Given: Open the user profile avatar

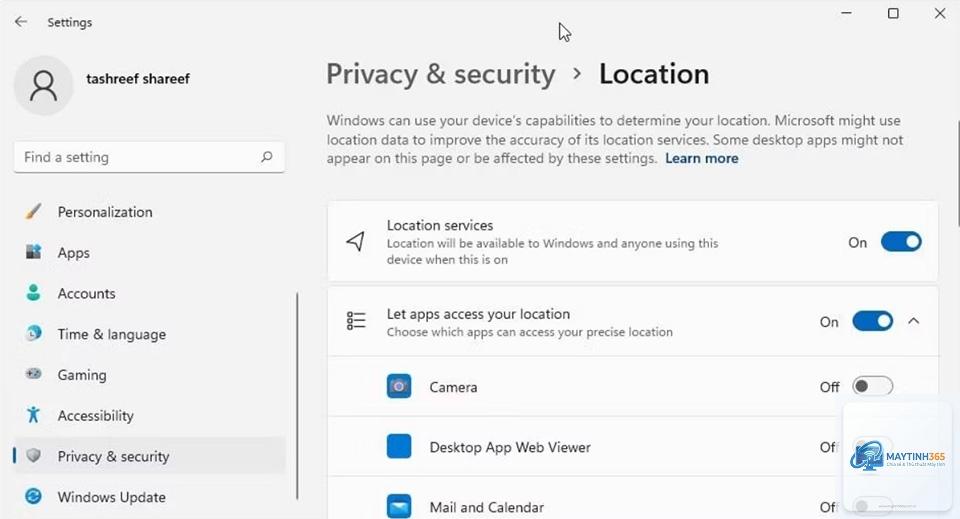Looking at the screenshot, I should (43, 86).
